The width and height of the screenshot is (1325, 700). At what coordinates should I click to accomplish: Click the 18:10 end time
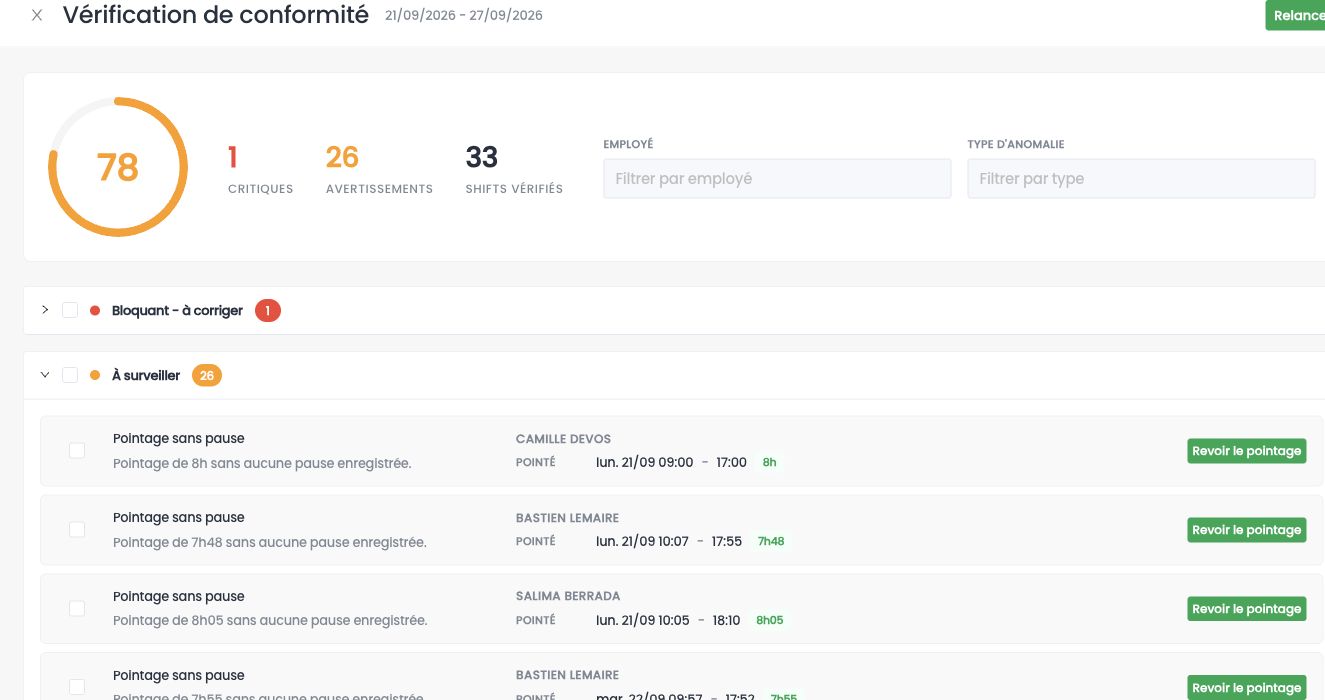pyautogui.click(x=726, y=621)
